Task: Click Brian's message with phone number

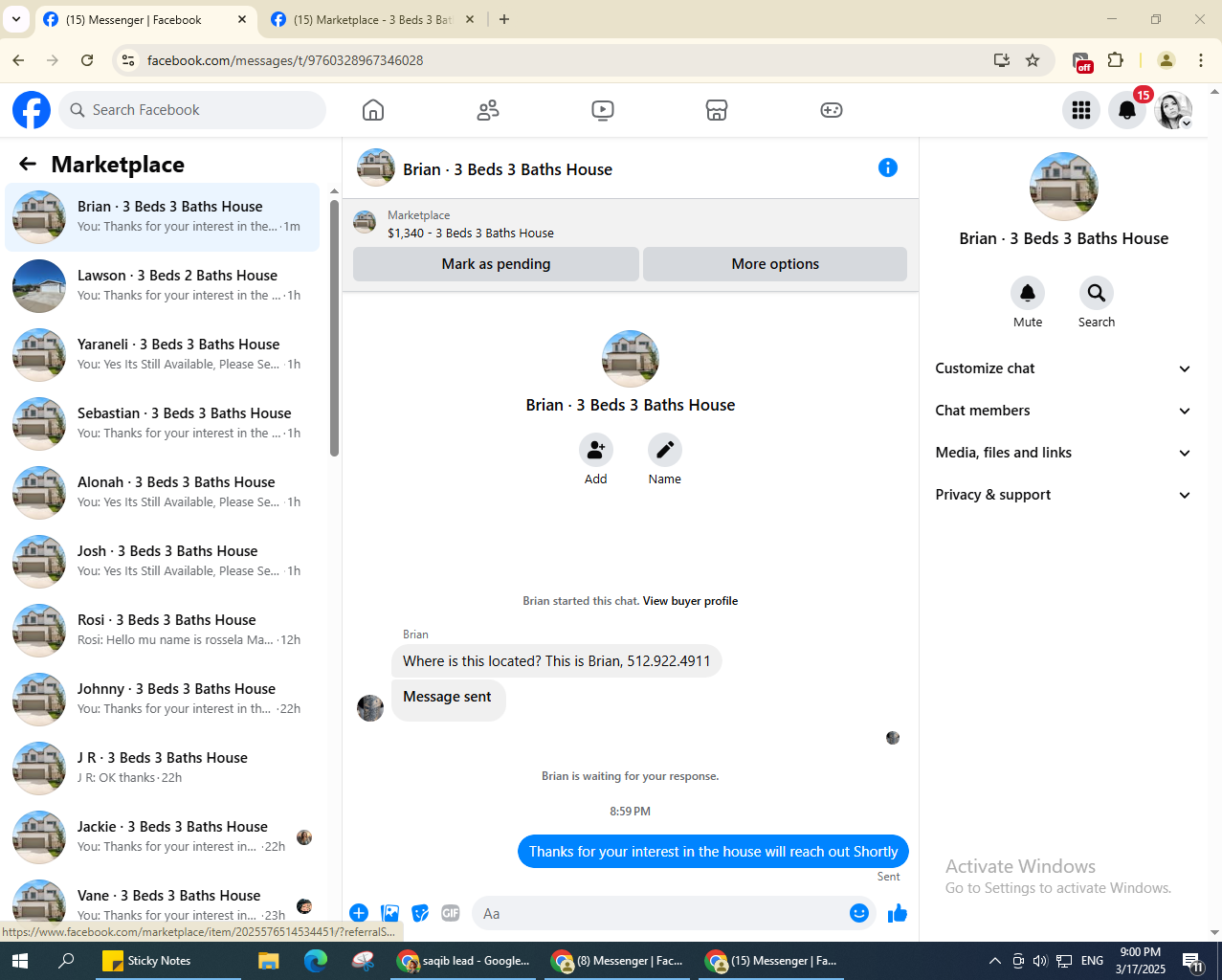Action: [556, 661]
